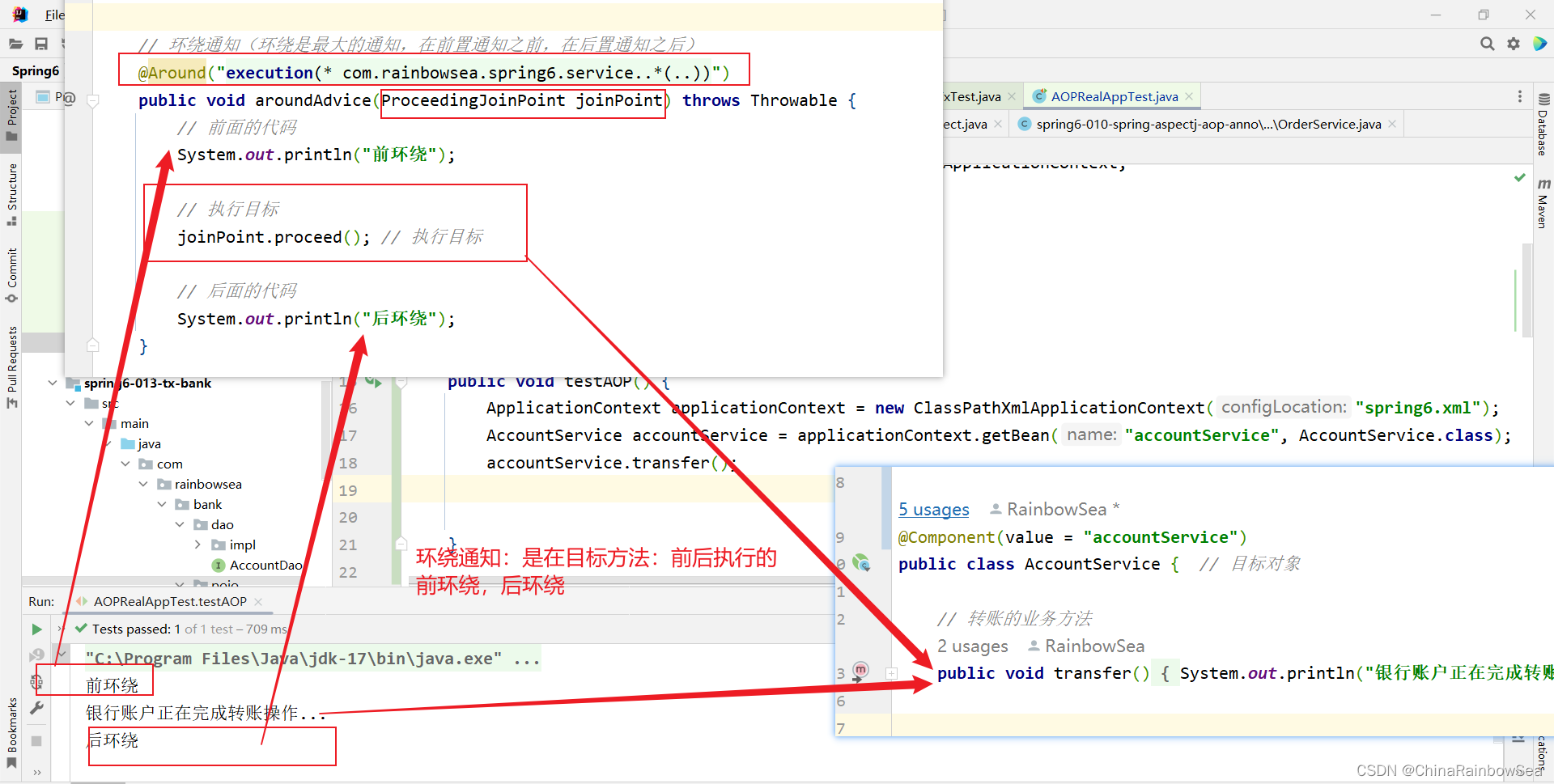This screenshot has height=784, width=1554.
Task: Expand more run toolbar actions chevron
Action: 37,772
